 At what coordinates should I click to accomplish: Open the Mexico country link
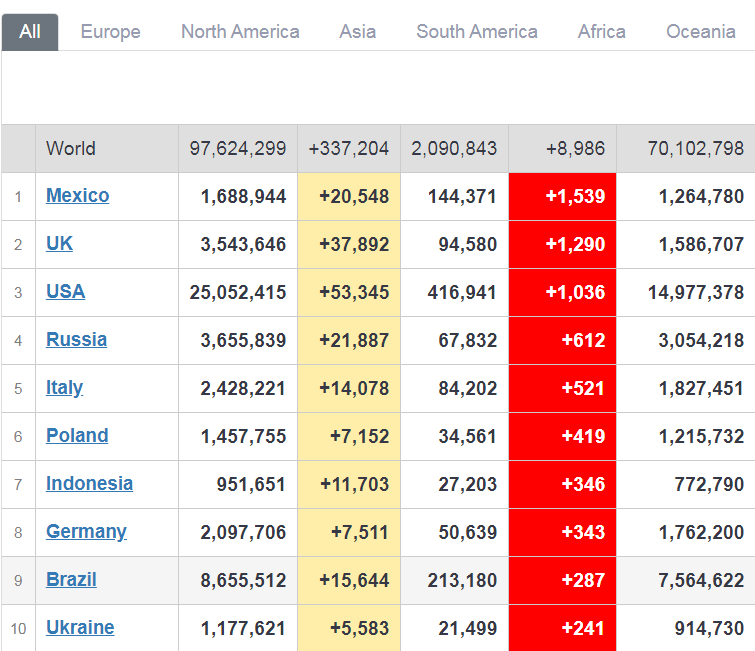point(77,196)
